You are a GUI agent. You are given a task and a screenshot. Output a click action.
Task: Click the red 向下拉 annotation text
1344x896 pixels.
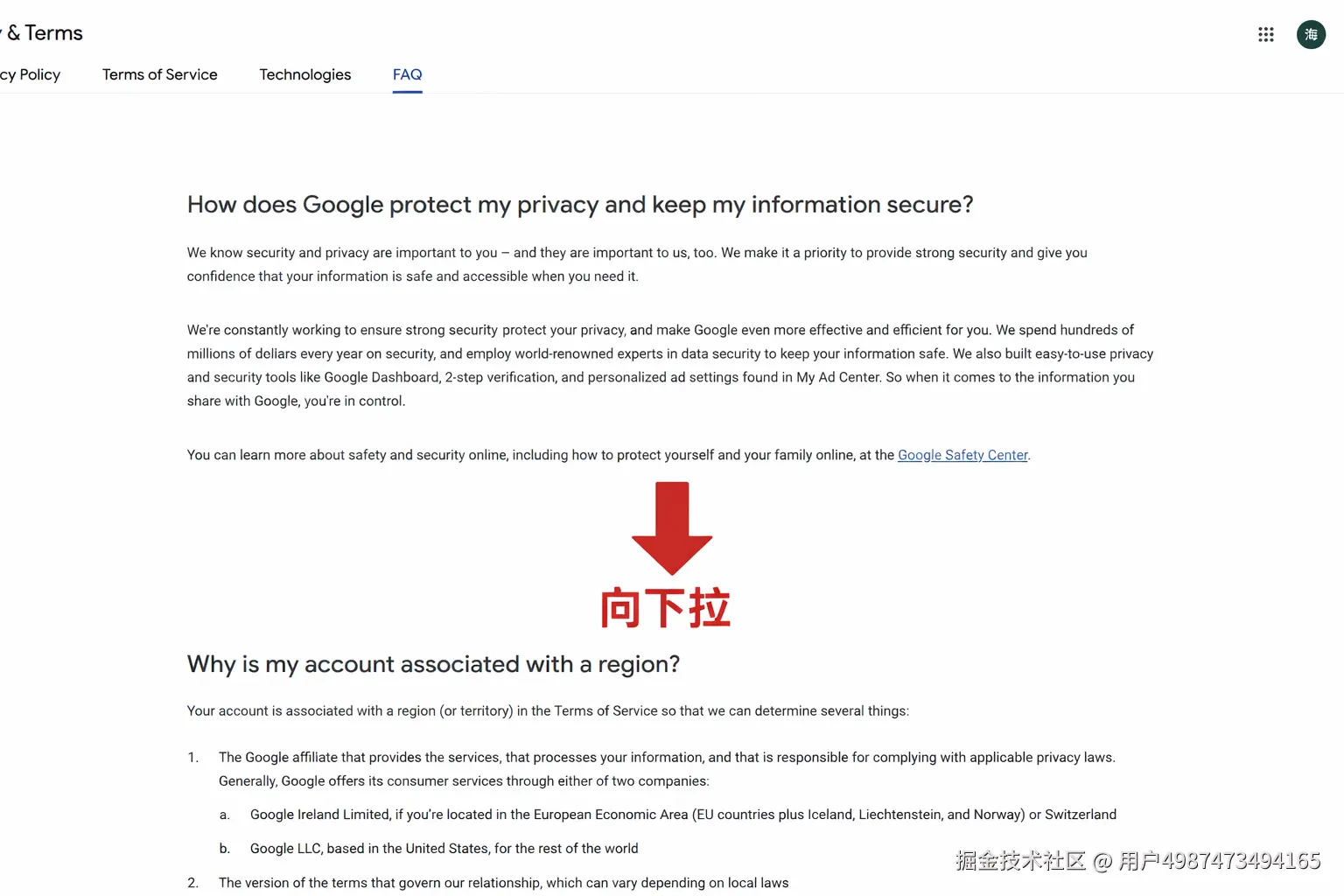pos(665,608)
